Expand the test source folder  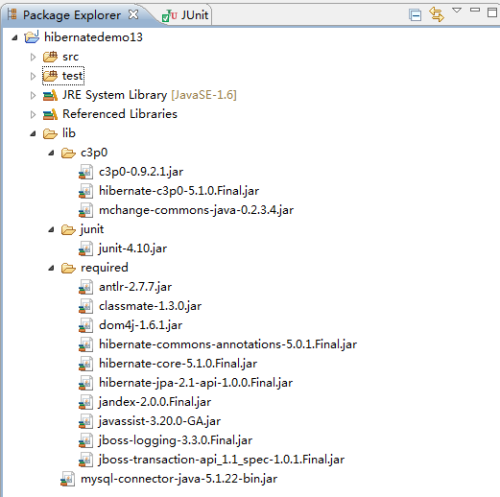click(33, 76)
